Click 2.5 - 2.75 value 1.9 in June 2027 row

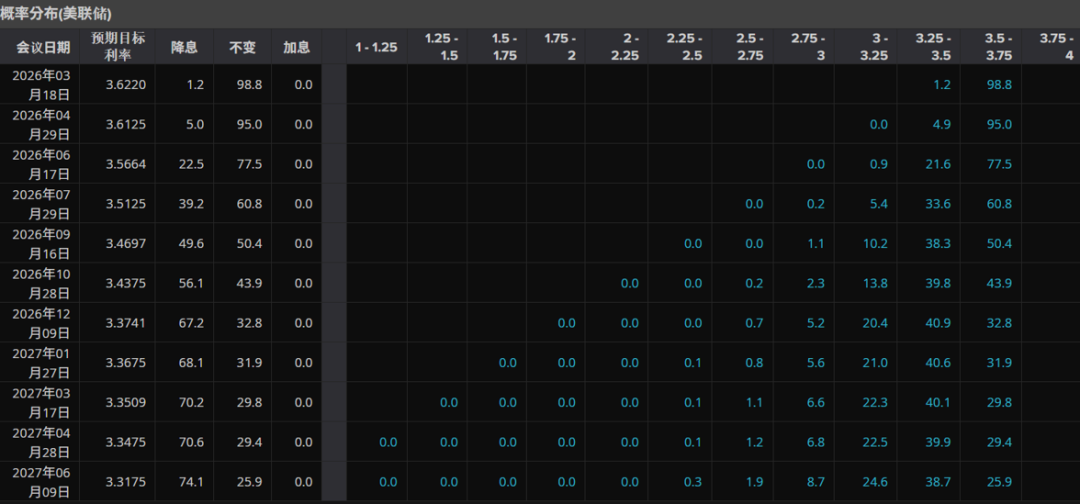click(x=754, y=482)
